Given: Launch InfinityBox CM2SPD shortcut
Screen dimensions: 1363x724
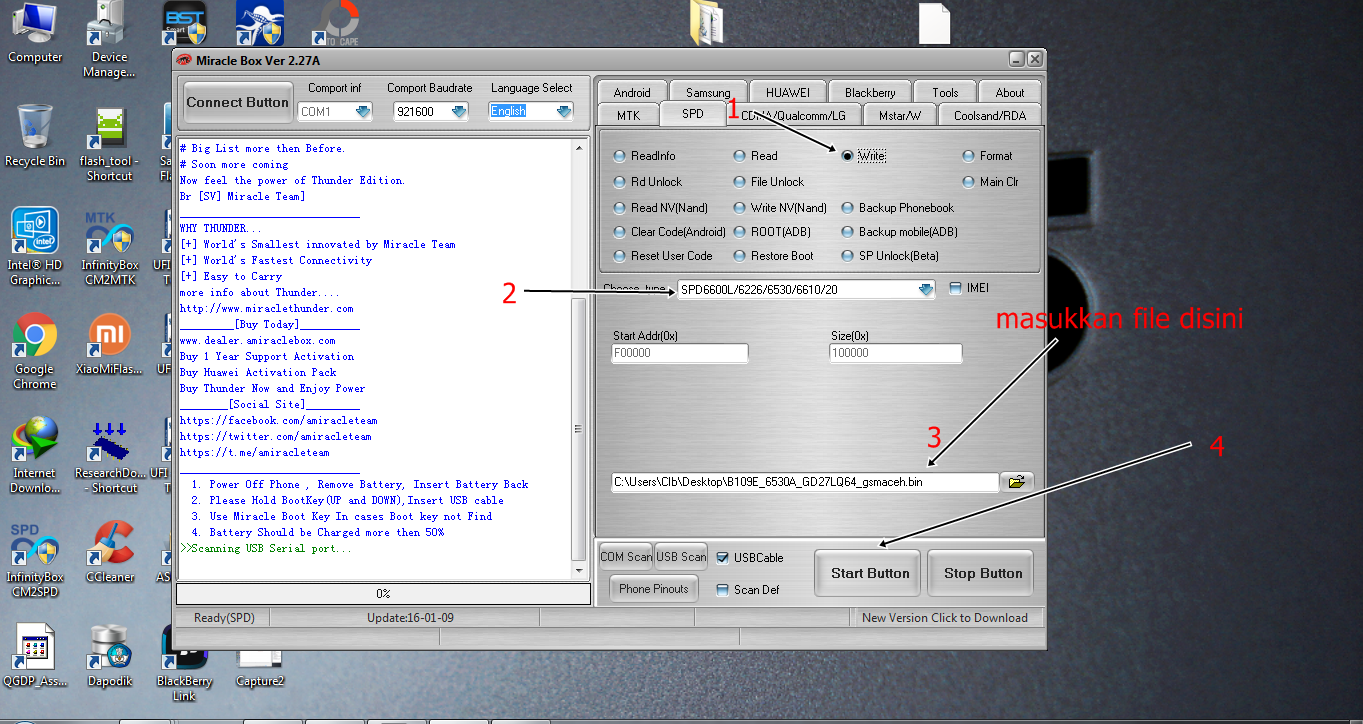Looking at the screenshot, I should tap(35, 559).
